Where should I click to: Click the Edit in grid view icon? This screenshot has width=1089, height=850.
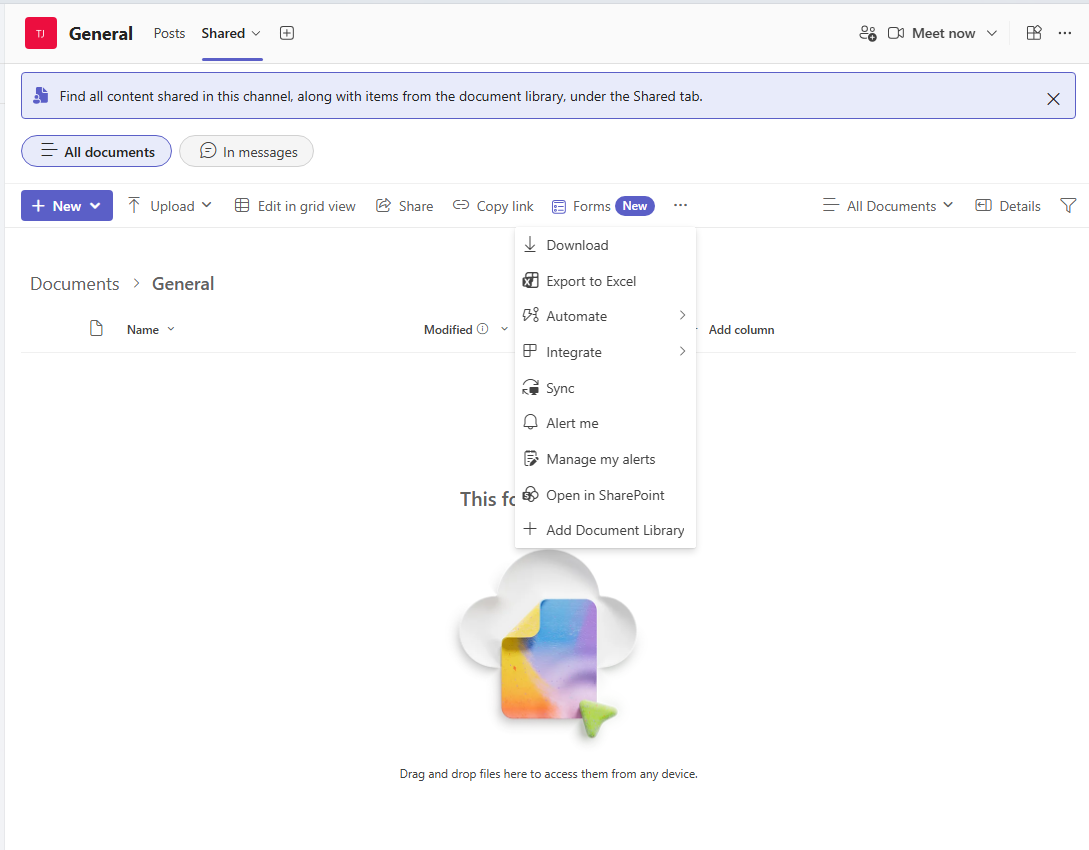(241, 205)
